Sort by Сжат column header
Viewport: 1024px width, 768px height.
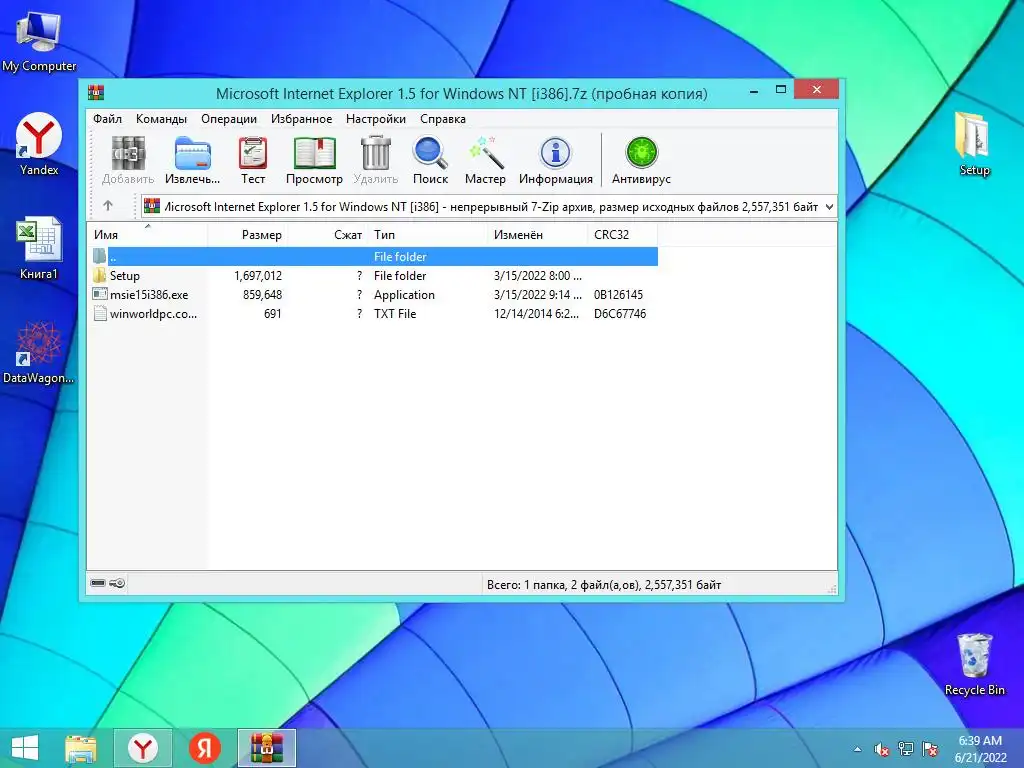pyautogui.click(x=328, y=234)
